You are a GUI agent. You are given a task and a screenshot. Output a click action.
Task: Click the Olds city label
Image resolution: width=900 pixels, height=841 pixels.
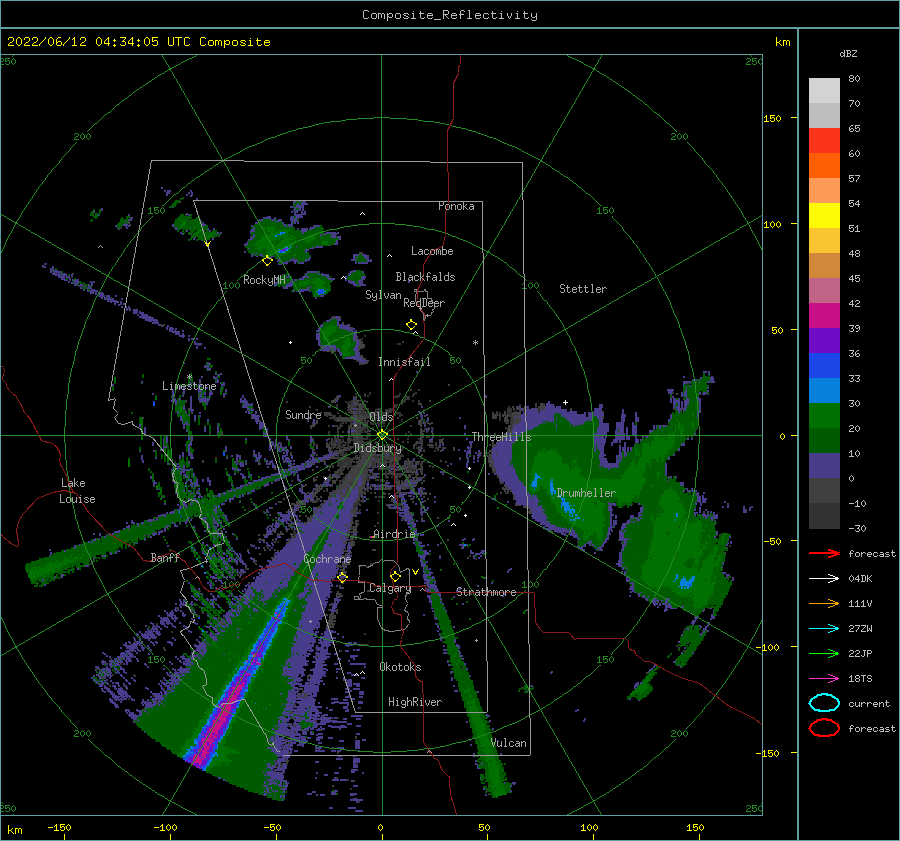pyautogui.click(x=381, y=416)
